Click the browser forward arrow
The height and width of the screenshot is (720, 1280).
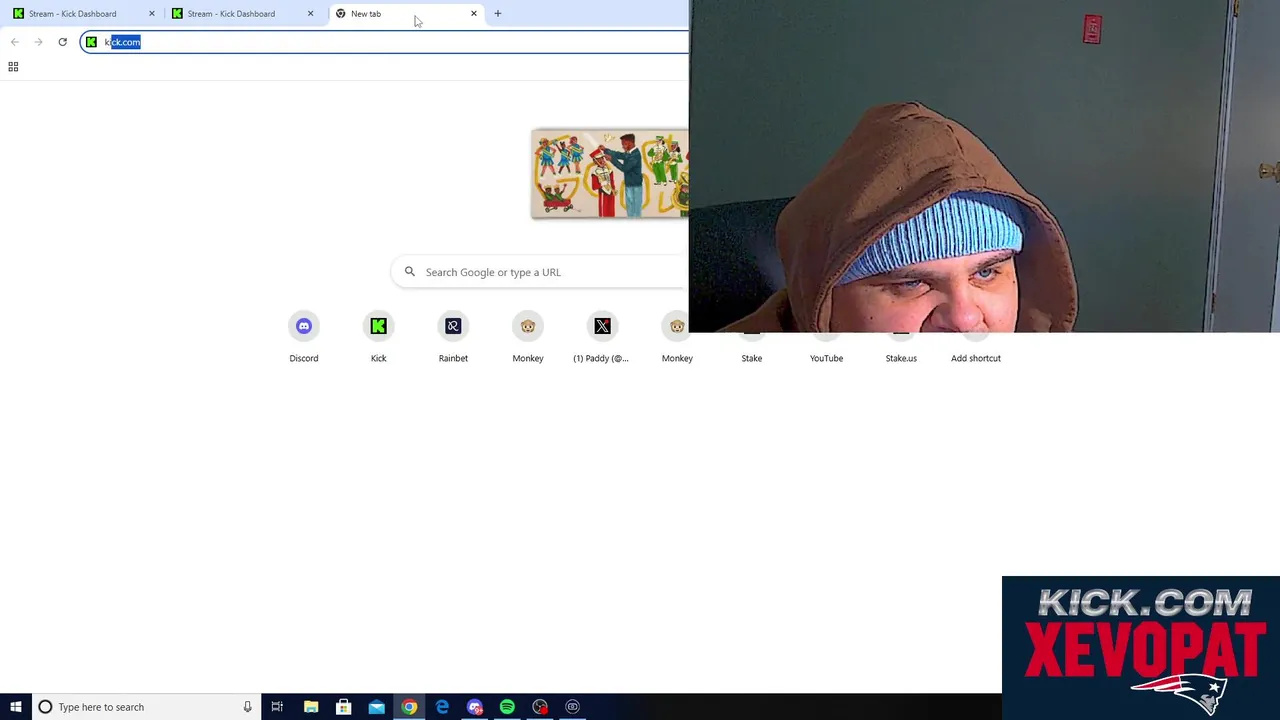point(38,42)
